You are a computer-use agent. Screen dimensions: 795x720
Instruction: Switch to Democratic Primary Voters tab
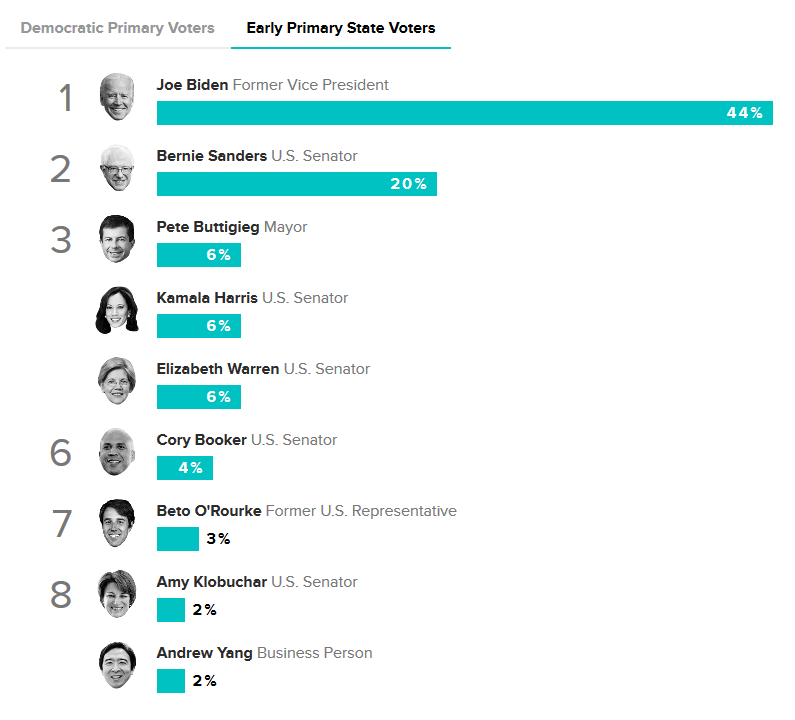[x=117, y=28]
